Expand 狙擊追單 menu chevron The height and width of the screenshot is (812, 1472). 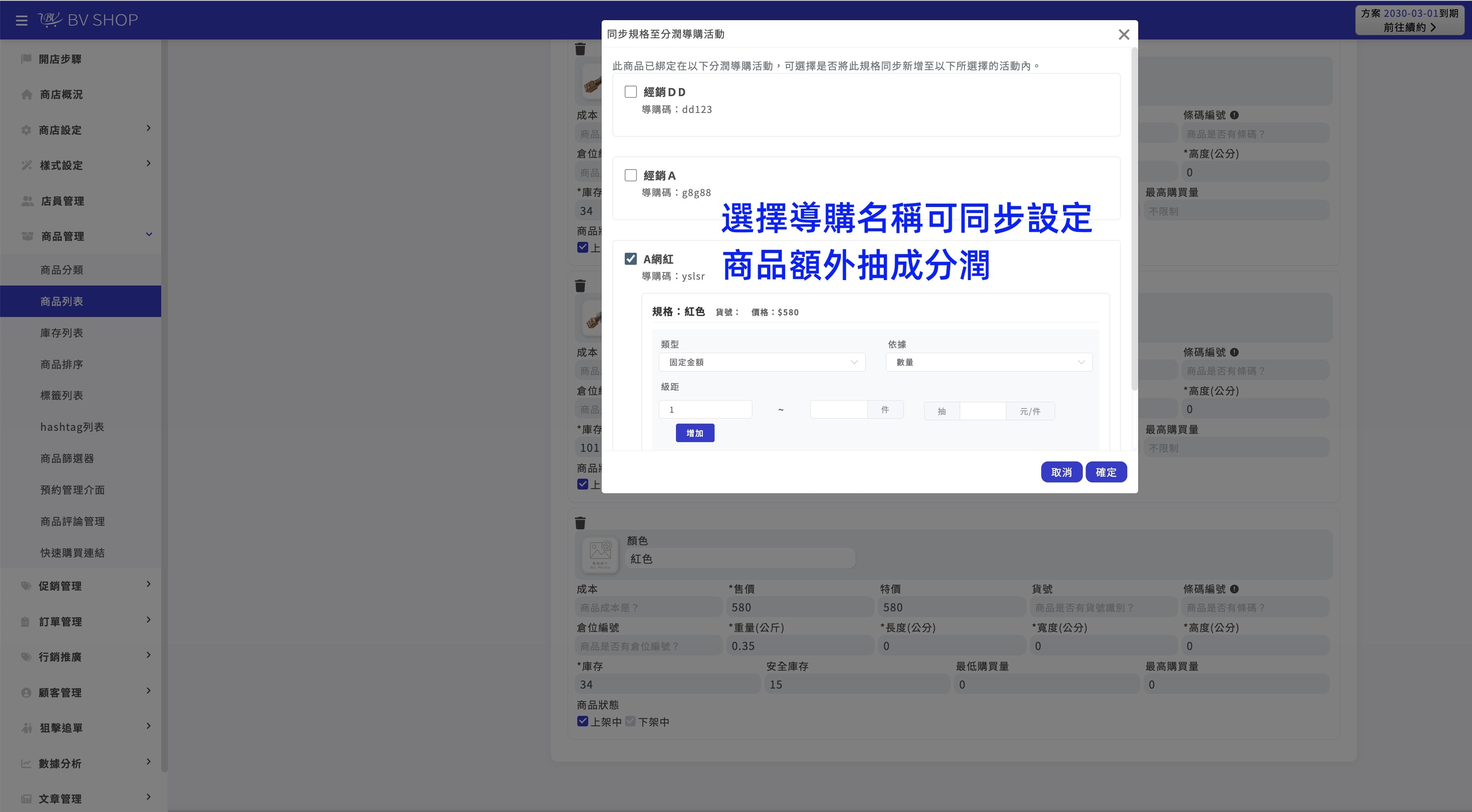149,726
